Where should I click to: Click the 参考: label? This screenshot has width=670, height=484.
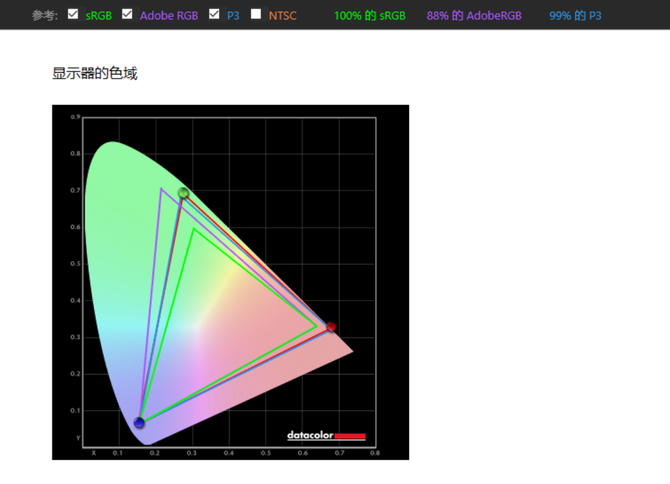pos(44,16)
